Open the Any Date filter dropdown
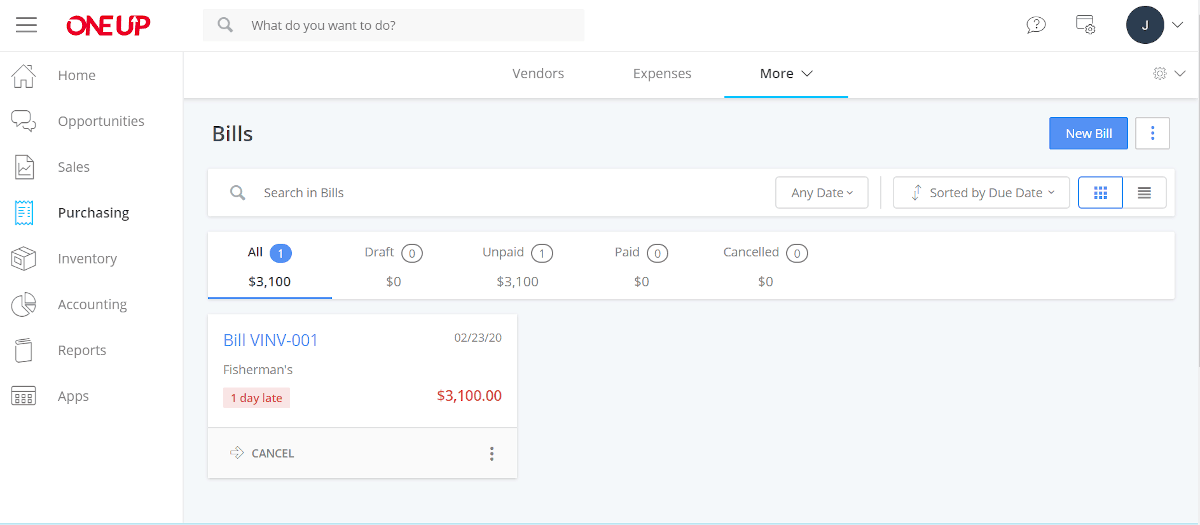The image size is (1200, 525). pos(822,193)
